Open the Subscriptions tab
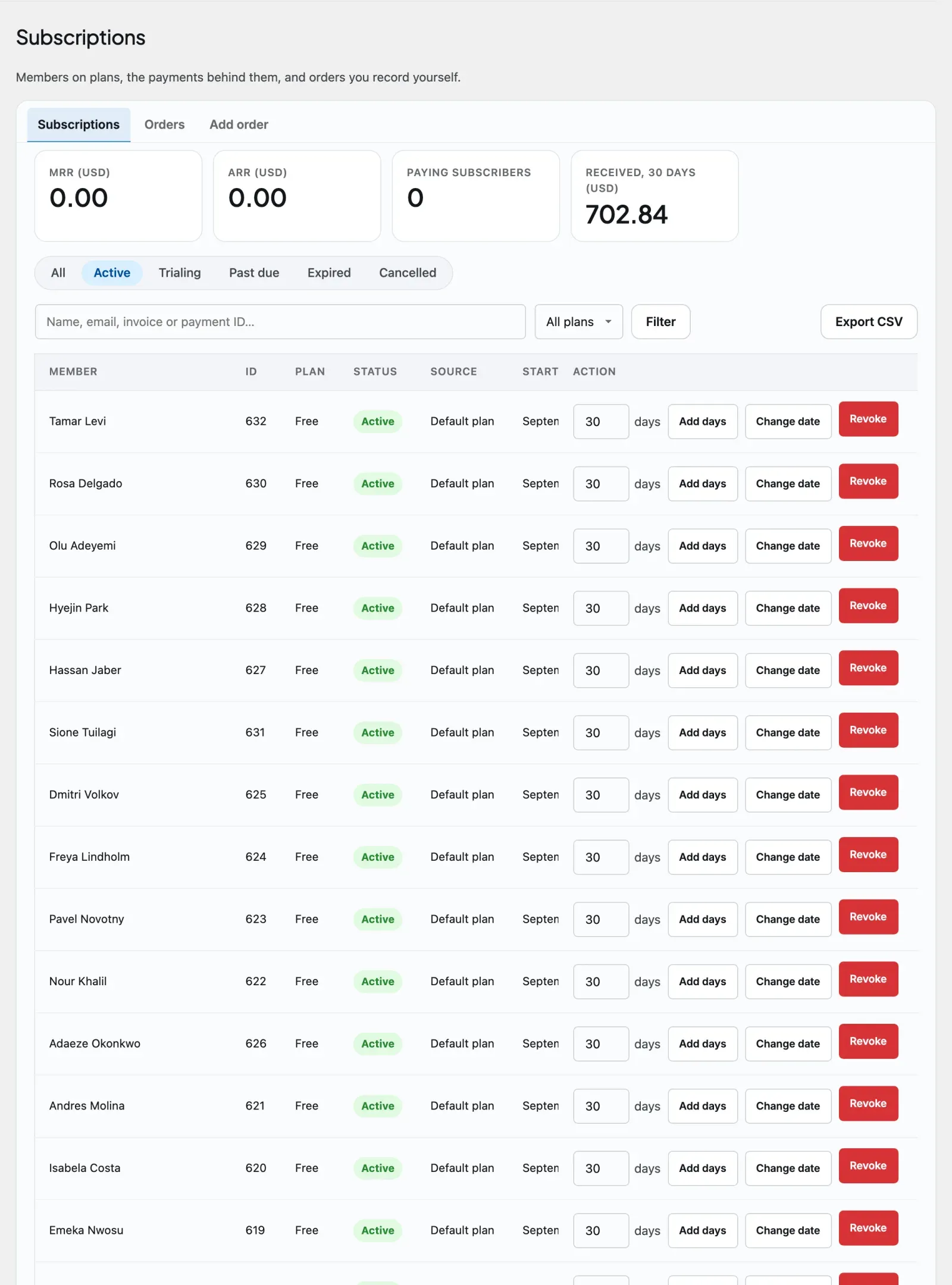 pos(79,124)
